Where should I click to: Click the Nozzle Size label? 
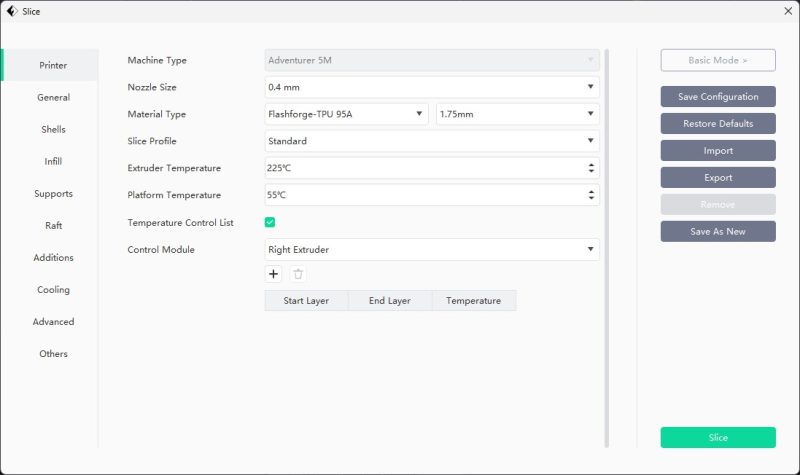click(x=152, y=87)
